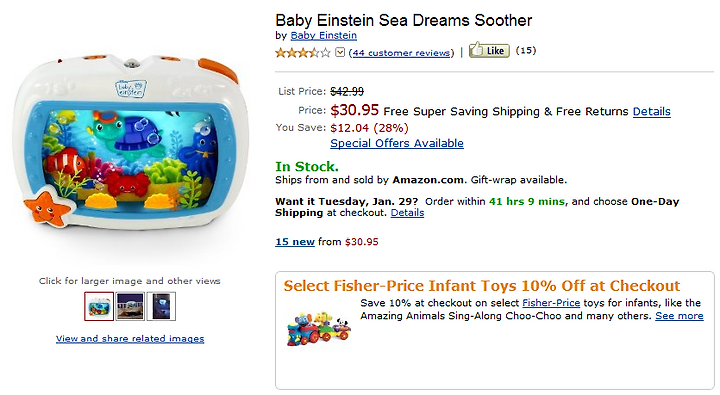Select the first product thumbnail
This screenshot has height=395, width=720.
[99, 306]
